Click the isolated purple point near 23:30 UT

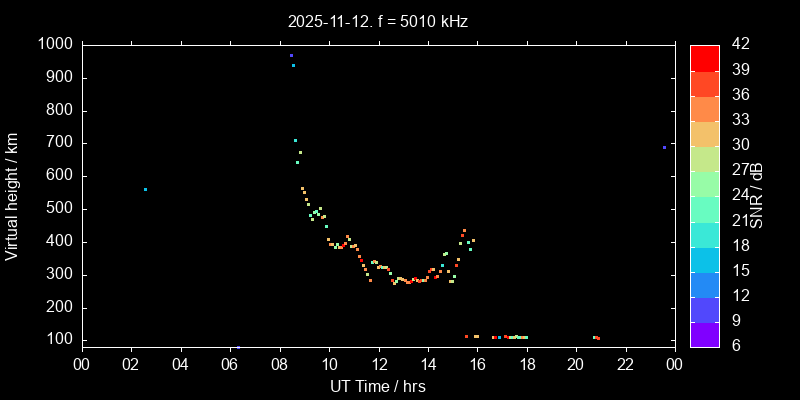(664, 147)
